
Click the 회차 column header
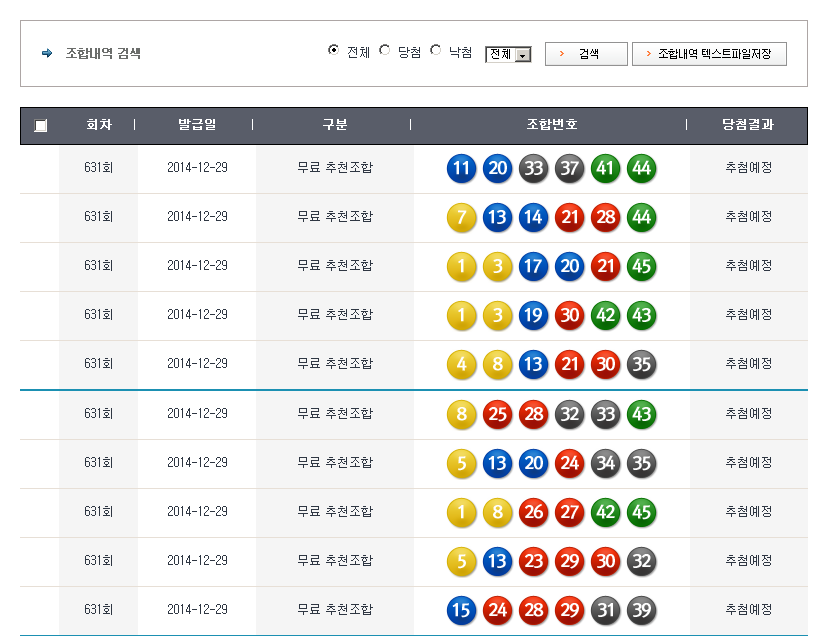coord(98,125)
